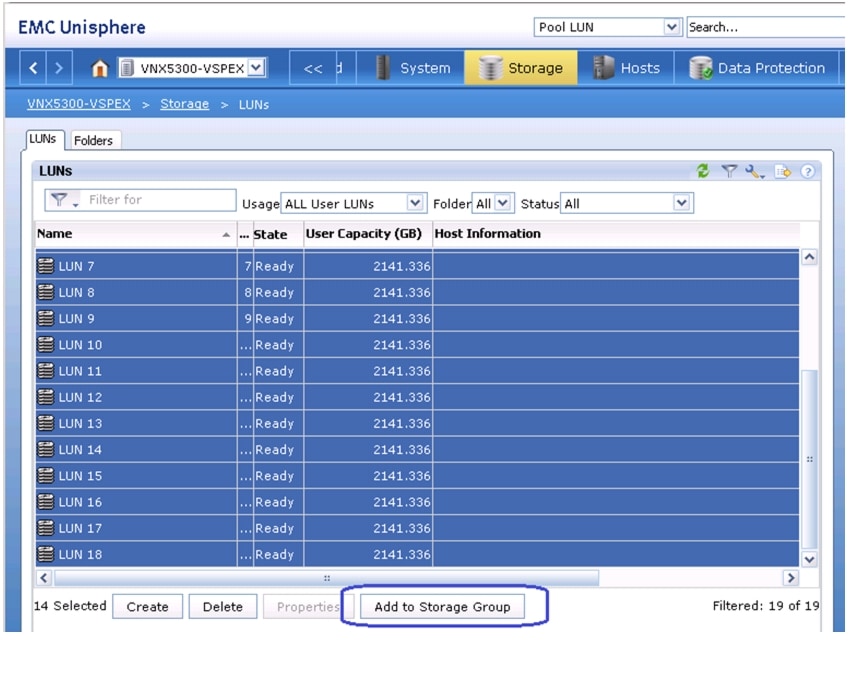The image size is (852, 675).
Task: Select the LUN 7 name text
Action: (76, 266)
